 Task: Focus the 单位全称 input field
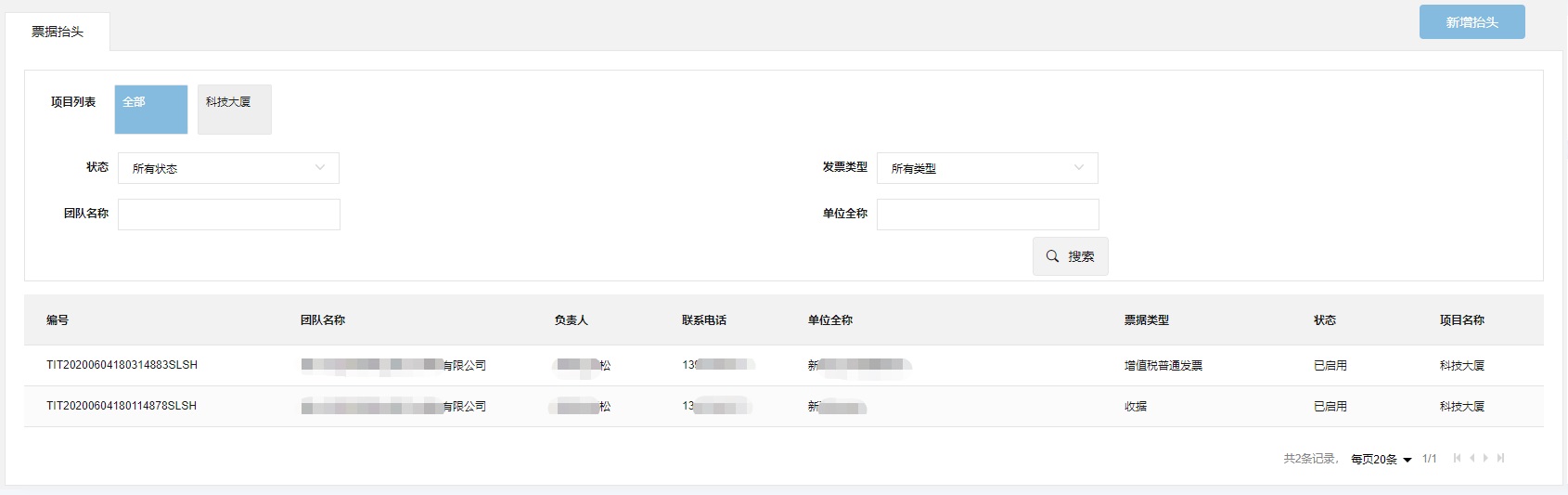[x=987, y=215]
